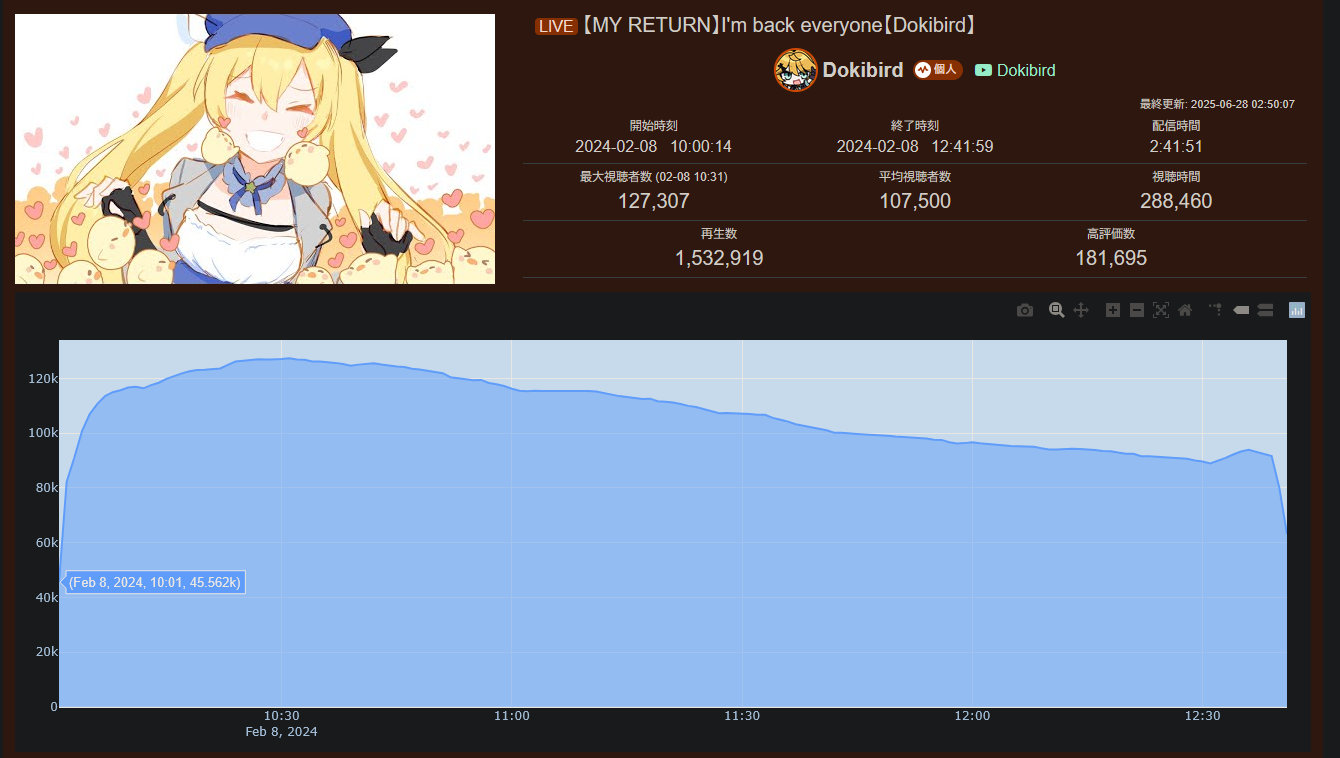Click the 個人 category badge
The image size is (1340, 758).
point(938,70)
